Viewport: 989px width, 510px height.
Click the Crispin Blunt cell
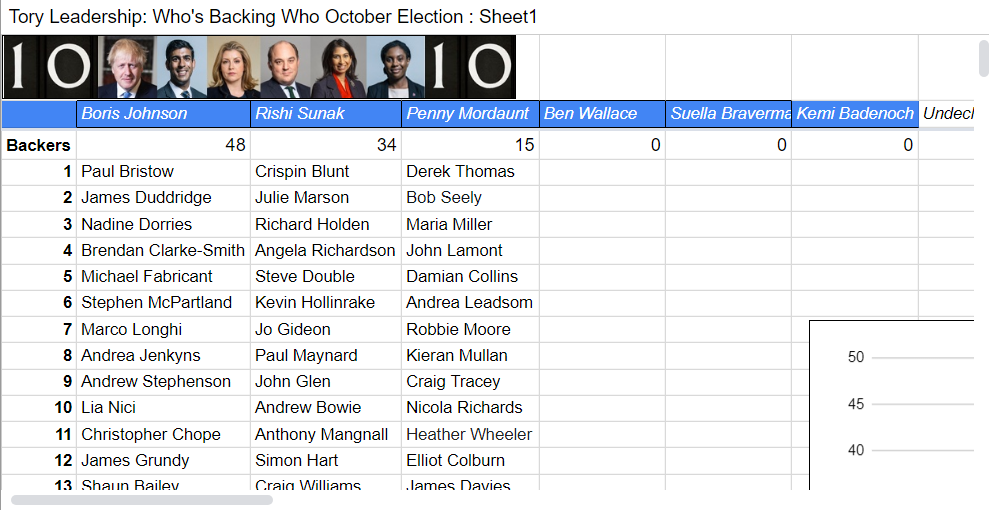(x=326, y=172)
